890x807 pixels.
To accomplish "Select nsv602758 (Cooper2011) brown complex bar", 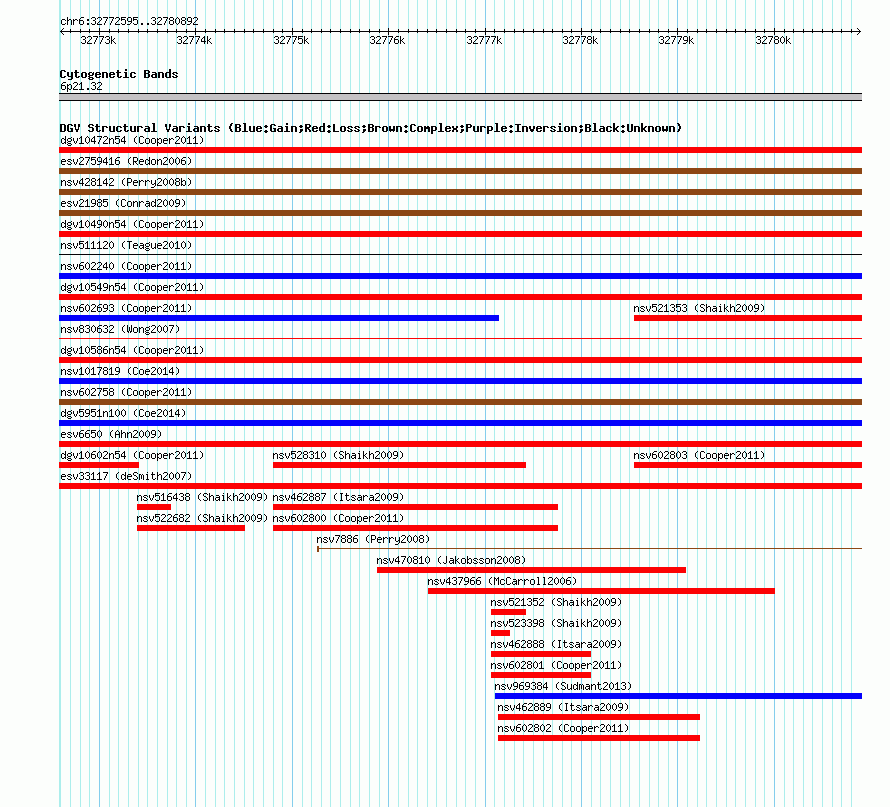I will click(x=460, y=402).
